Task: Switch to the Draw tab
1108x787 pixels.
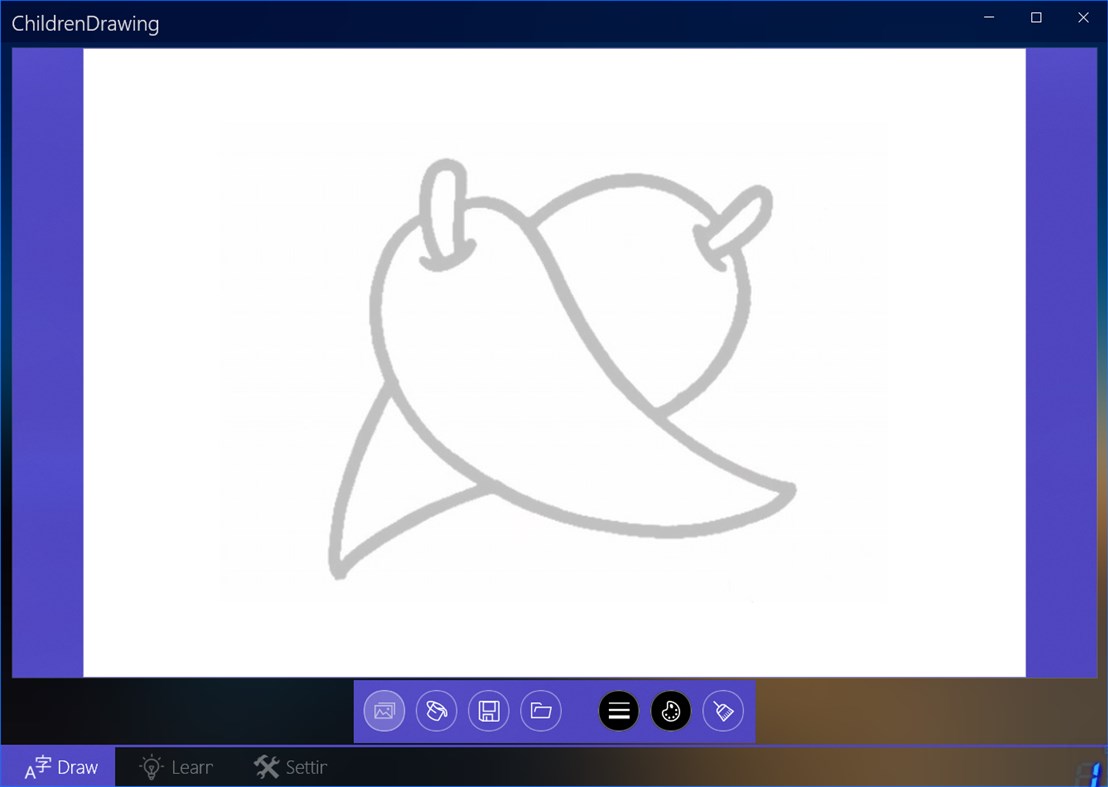Action: tap(58, 767)
